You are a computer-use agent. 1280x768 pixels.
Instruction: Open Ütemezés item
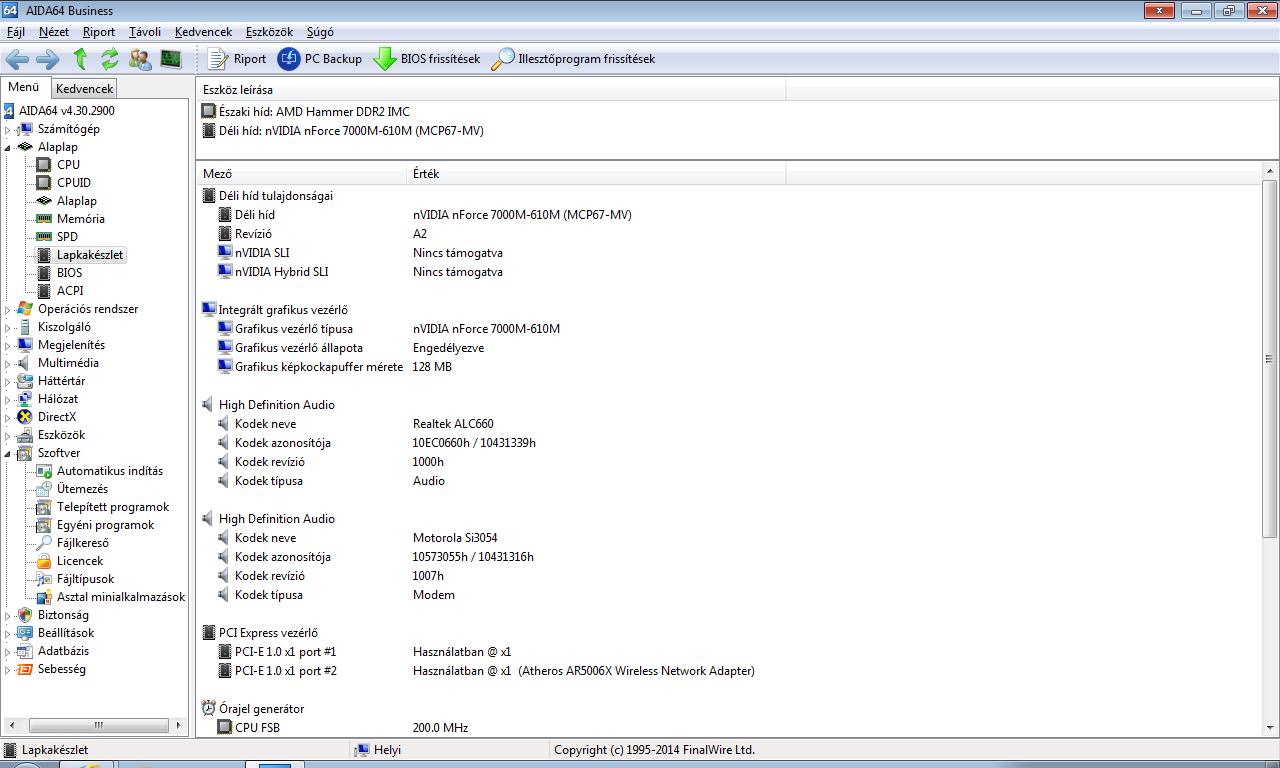pos(82,489)
